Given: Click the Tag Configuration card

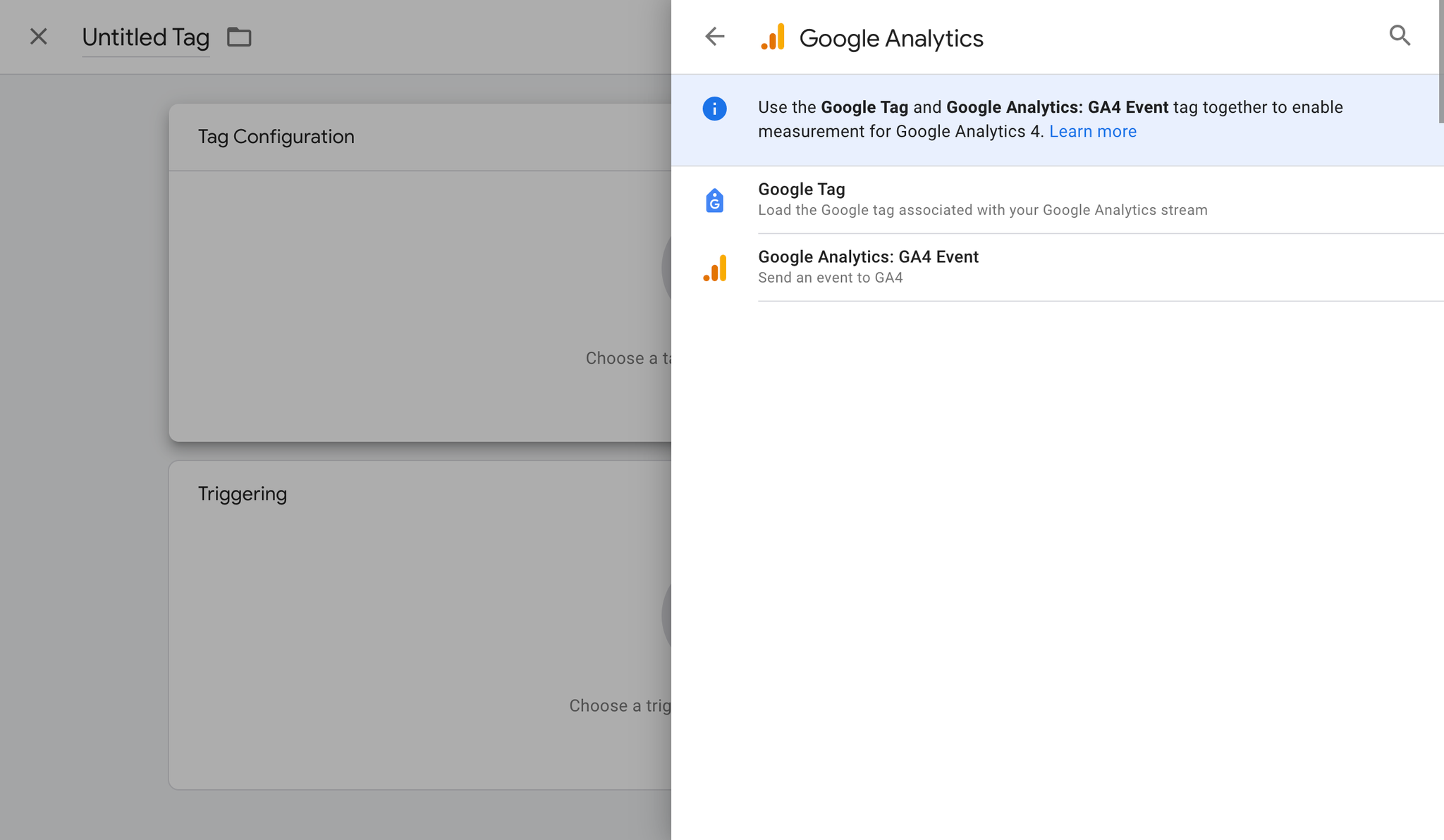Looking at the screenshot, I should pos(420,273).
